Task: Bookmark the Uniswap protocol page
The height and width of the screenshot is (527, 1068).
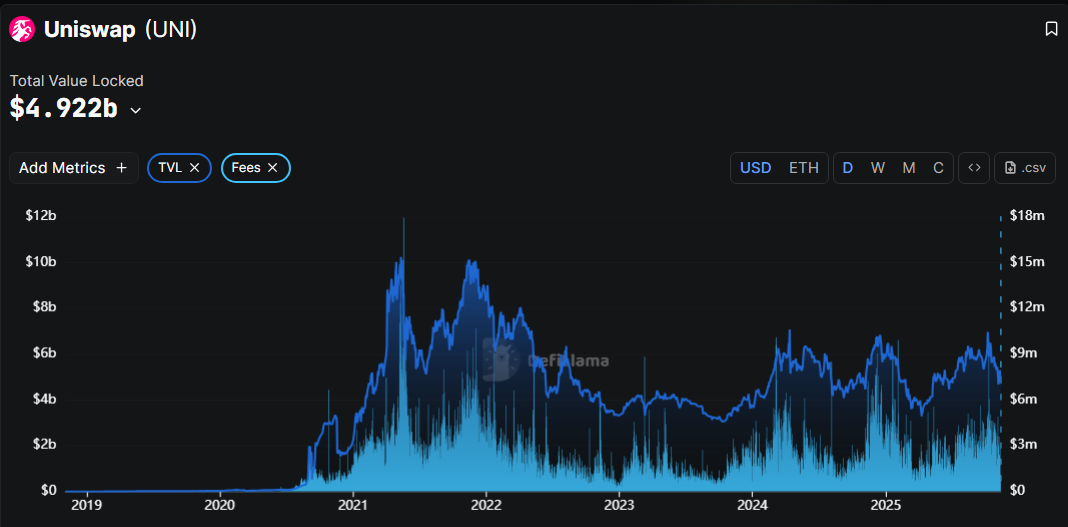Action: click(1051, 29)
